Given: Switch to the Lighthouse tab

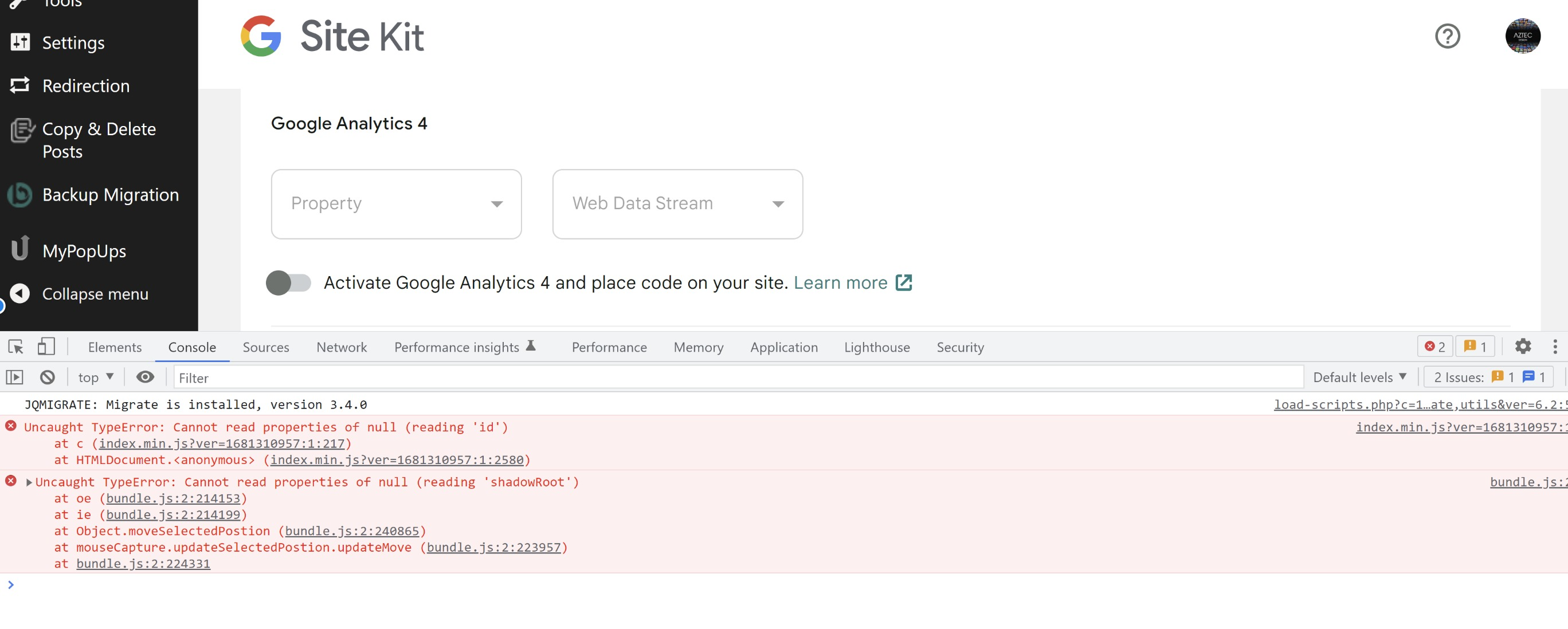Looking at the screenshot, I should 876,347.
